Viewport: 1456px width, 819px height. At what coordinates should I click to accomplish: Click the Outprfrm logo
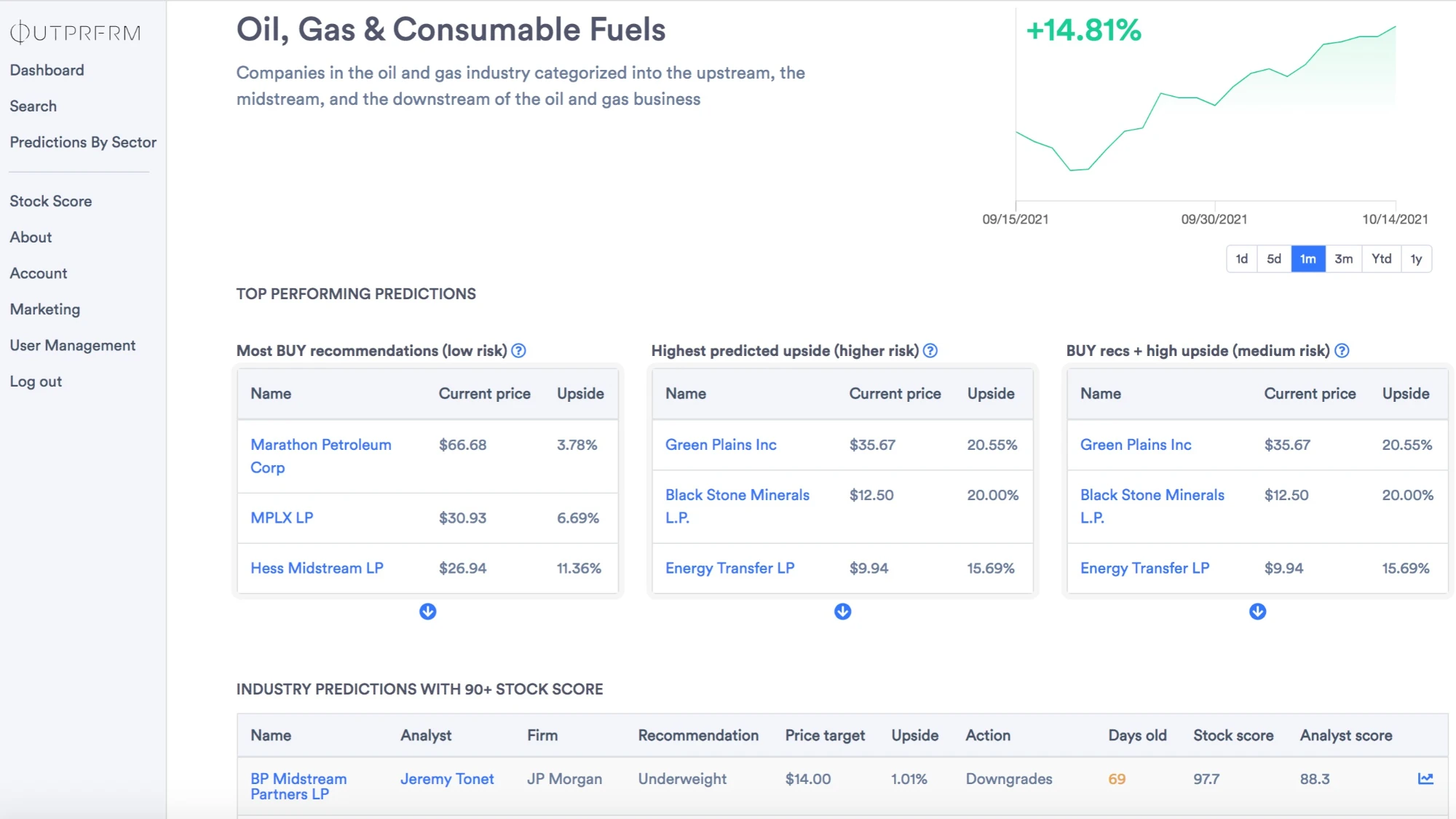75,33
